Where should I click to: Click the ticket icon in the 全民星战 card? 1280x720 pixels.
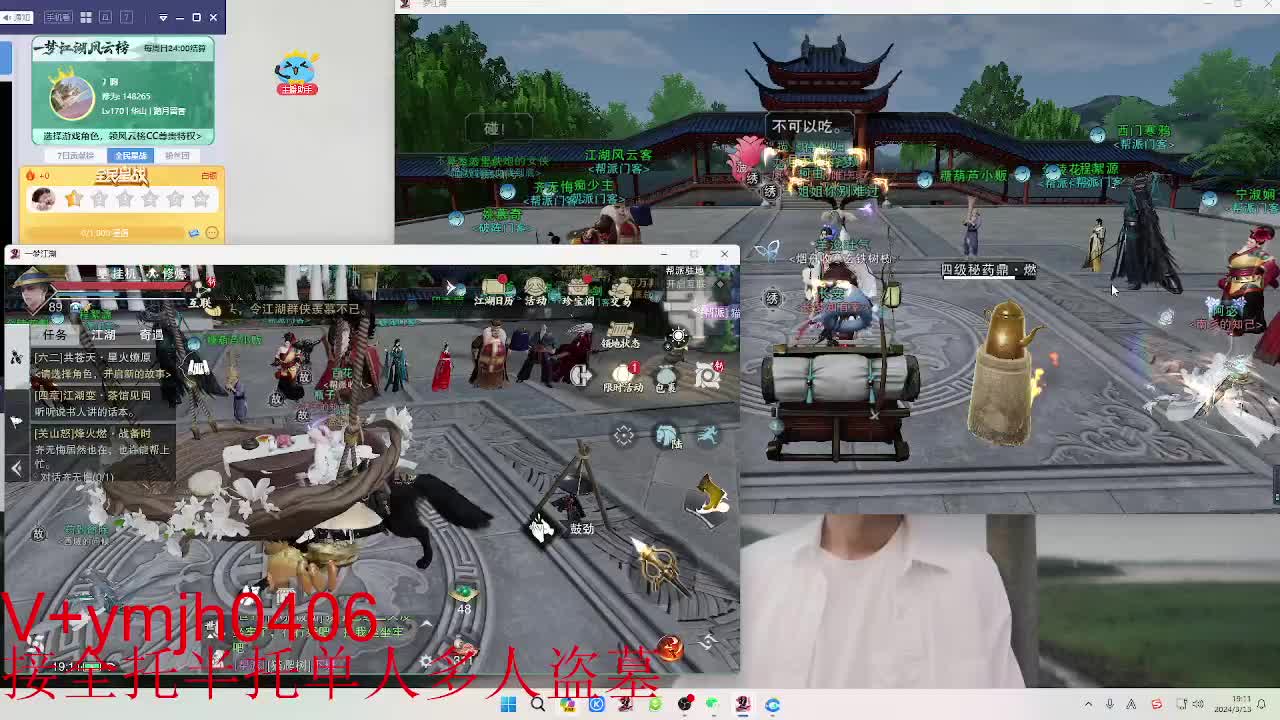tap(194, 233)
